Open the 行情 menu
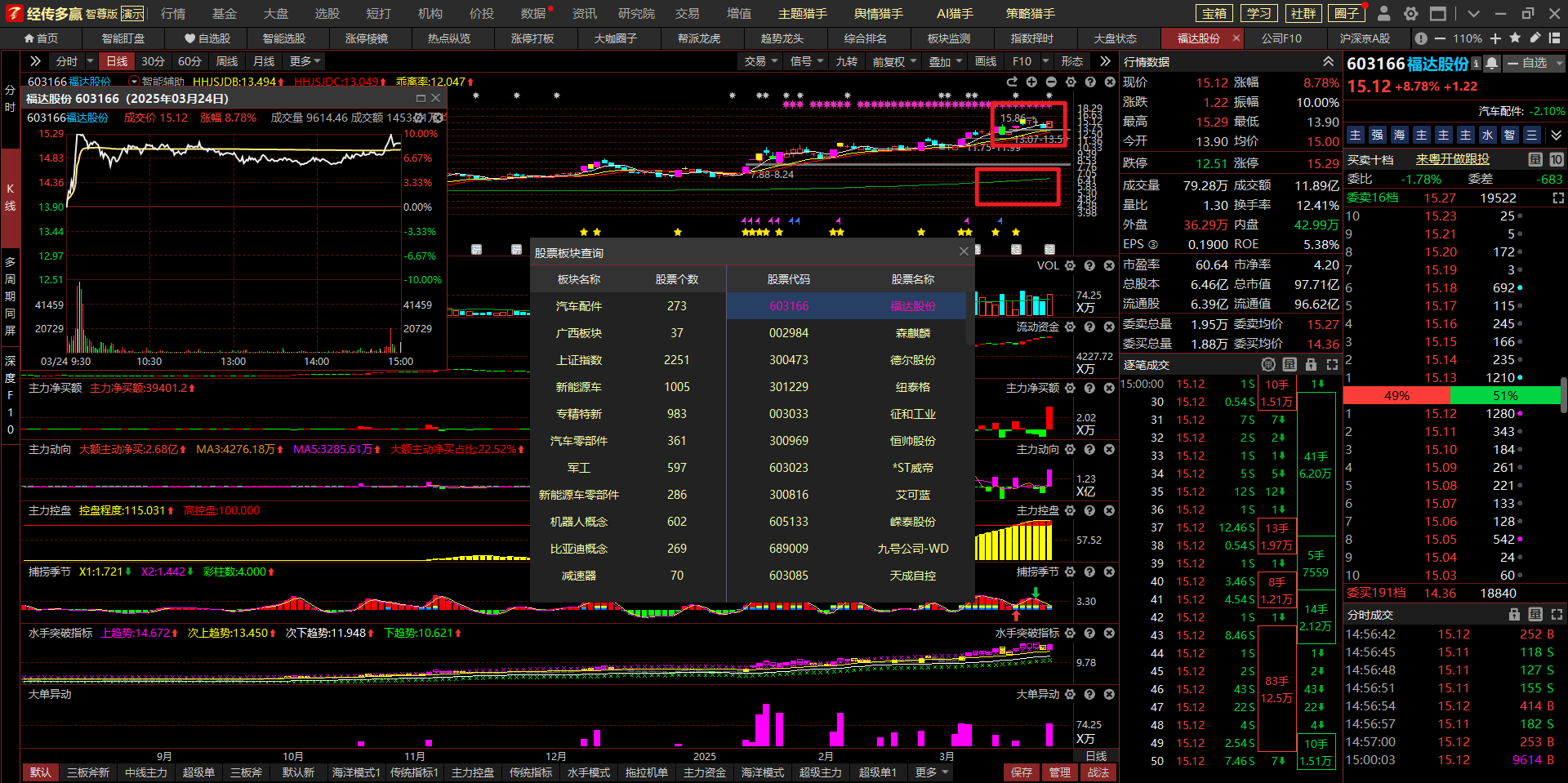1568x783 pixels. click(173, 14)
